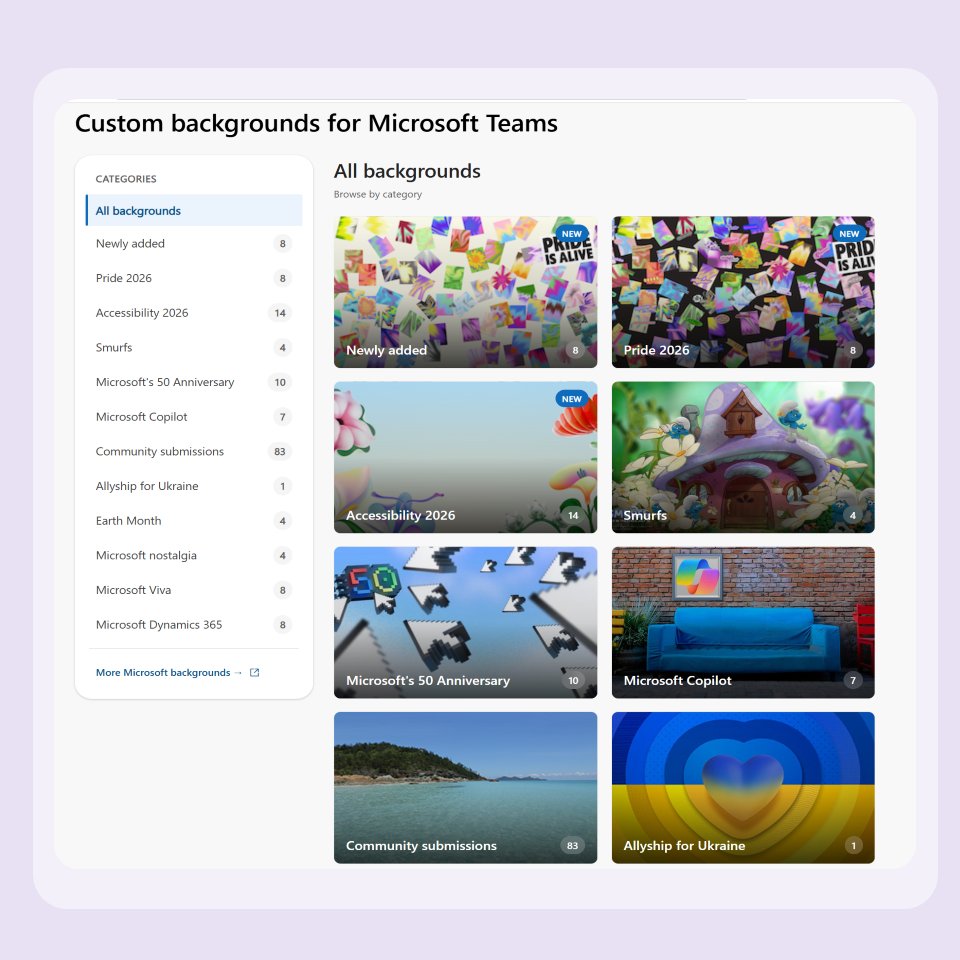The width and height of the screenshot is (960, 960).
Task: Click the NEW badge on Pride 2026 tile
Action: tap(849, 234)
